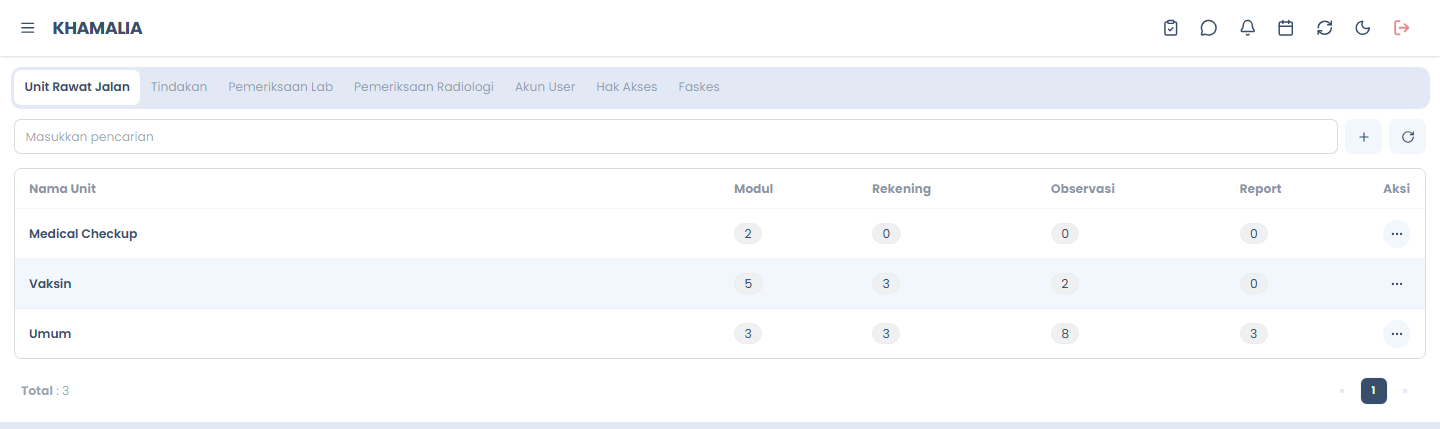Switch to the Tindakan tab
The height and width of the screenshot is (429, 1440).
coord(179,87)
